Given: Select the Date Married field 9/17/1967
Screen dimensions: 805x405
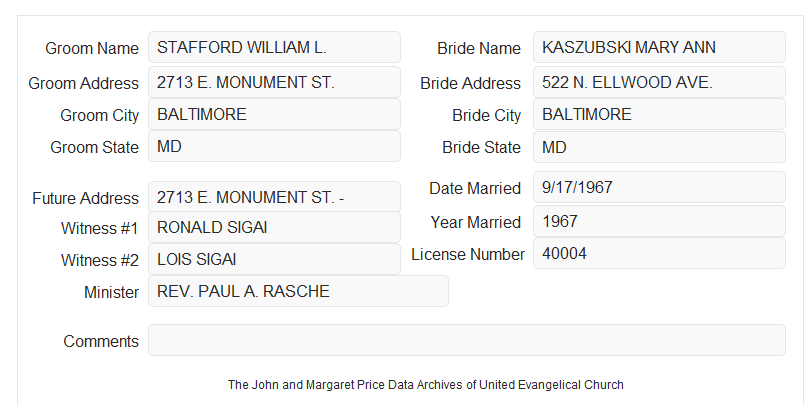Looking at the screenshot, I should pos(659,187).
